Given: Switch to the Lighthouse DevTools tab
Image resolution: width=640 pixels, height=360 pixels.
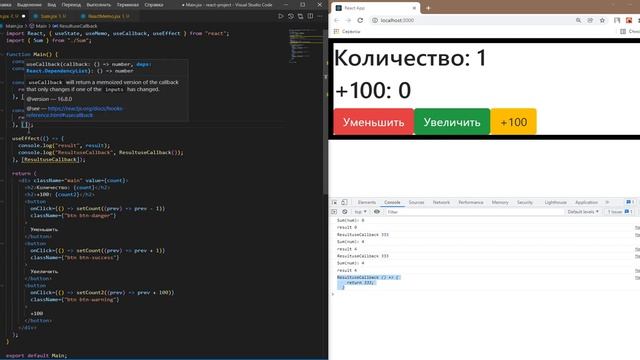Looking at the screenshot, I should click(x=556, y=202).
